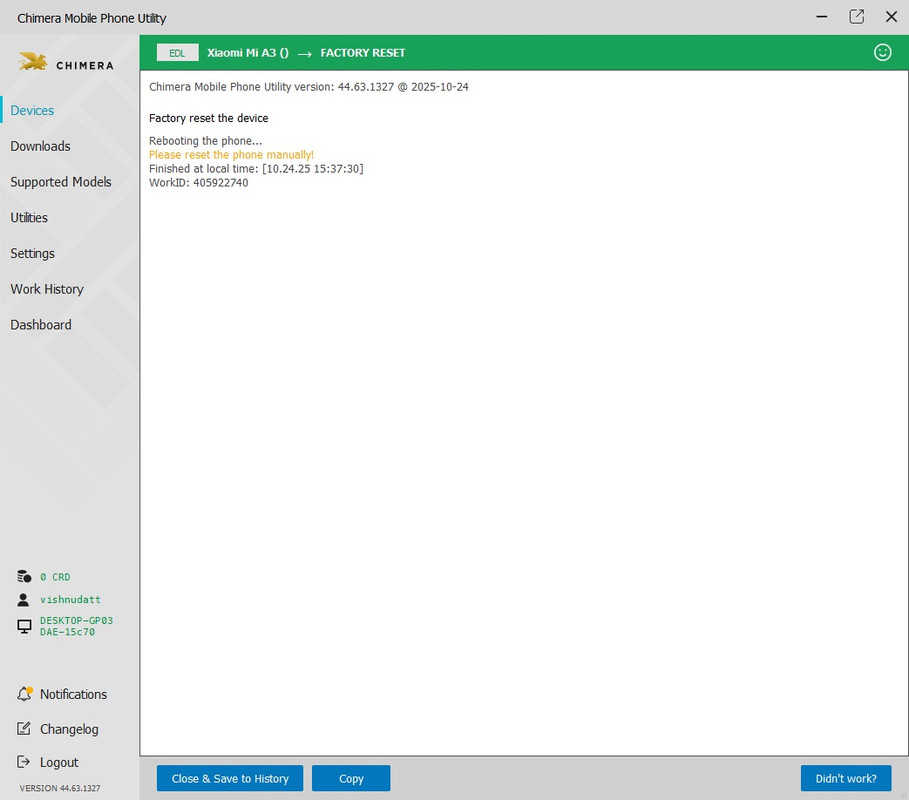The width and height of the screenshot is (909, 800).
Task: Open the Utilities page
Action: coord(29,217)
